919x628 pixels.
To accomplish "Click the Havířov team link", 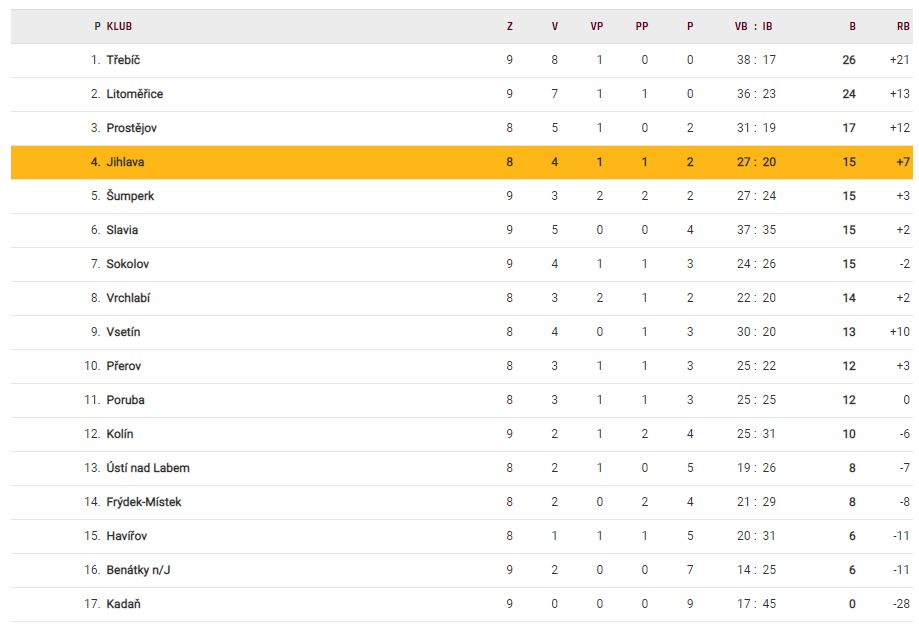I will pyautogui.click(x=127, y=536).
